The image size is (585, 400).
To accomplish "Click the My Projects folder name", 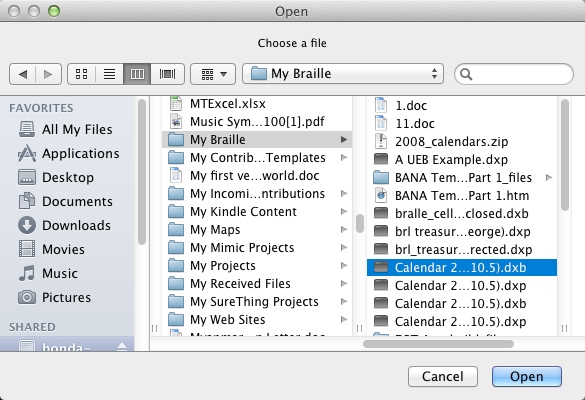I will click(x=223, y=265).
